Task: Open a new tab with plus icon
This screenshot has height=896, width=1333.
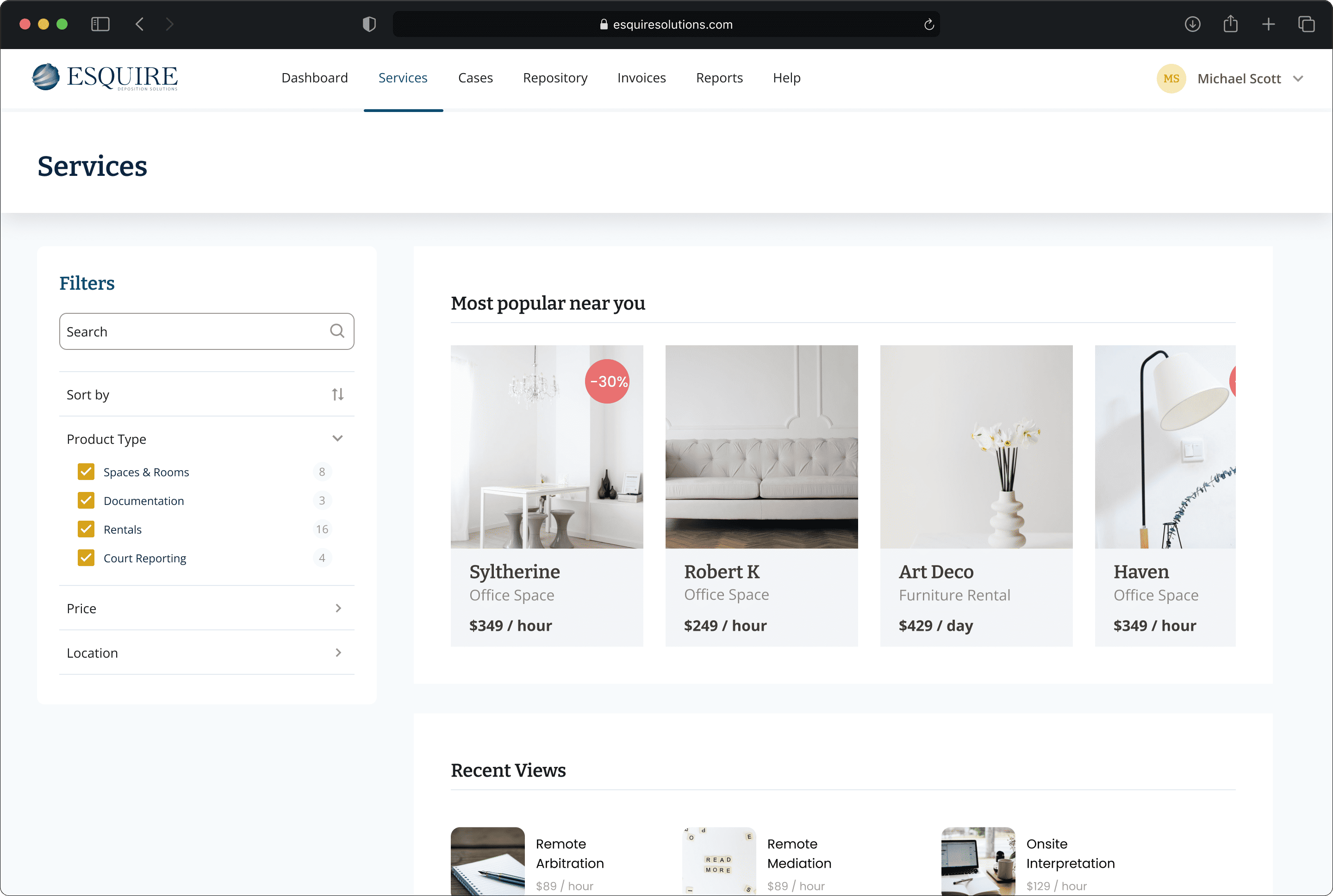Action: pos(1269,24)
